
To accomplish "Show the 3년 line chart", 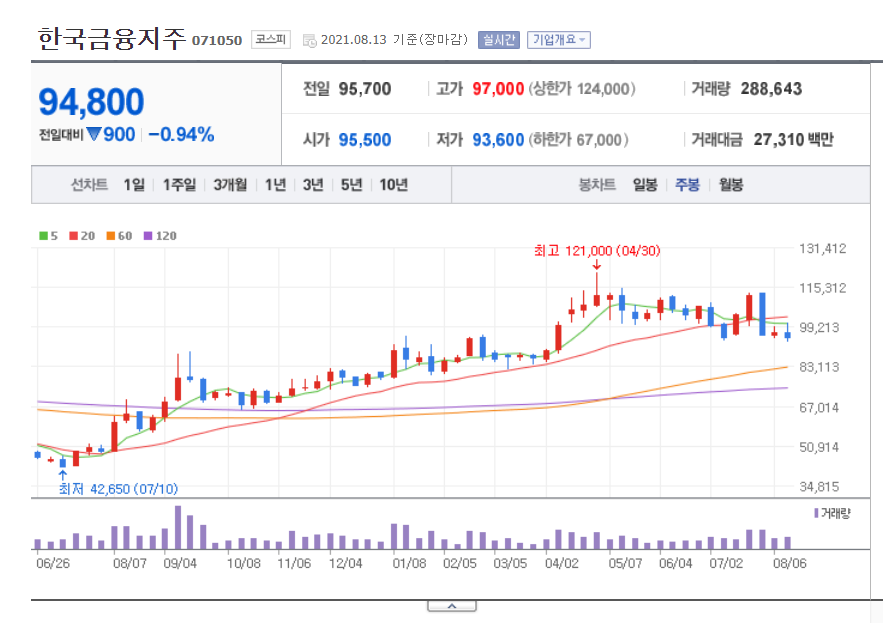I will [x=313, y=185].
